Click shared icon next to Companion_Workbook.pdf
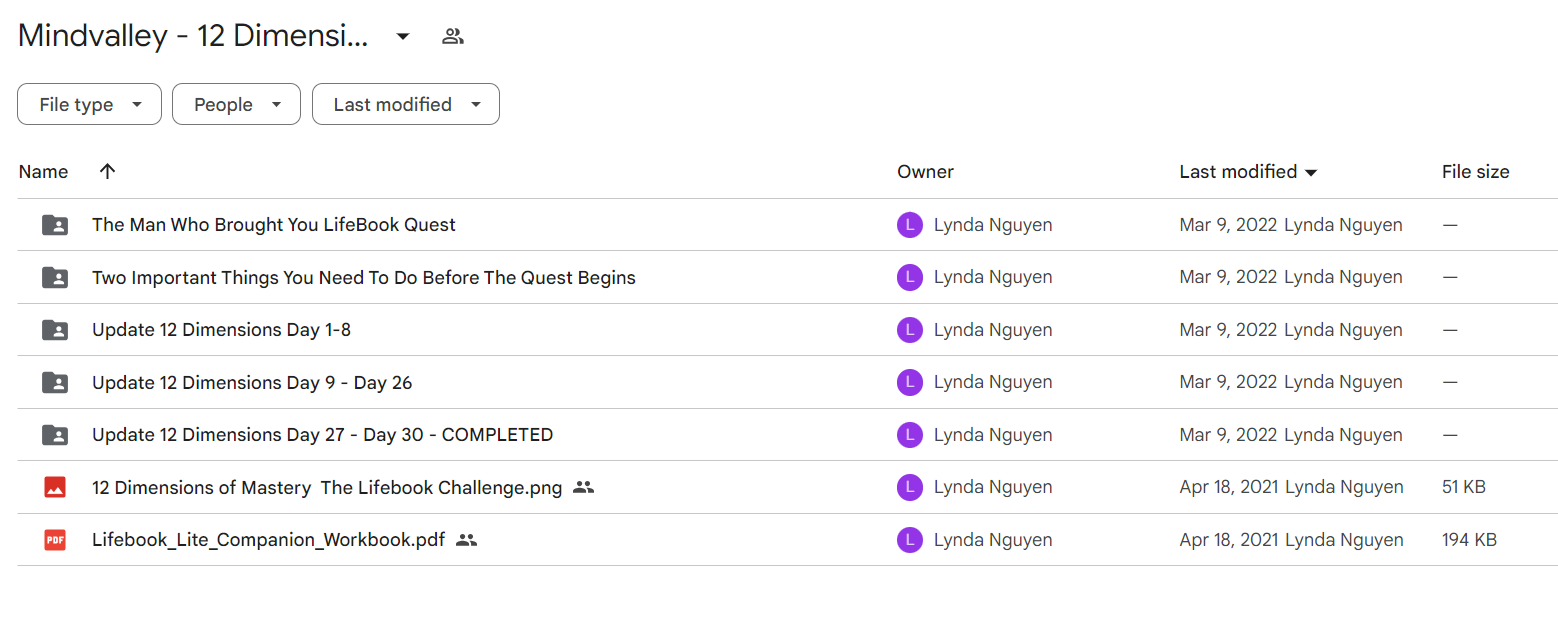1558x618 pixels. click(x=466, y=540)
